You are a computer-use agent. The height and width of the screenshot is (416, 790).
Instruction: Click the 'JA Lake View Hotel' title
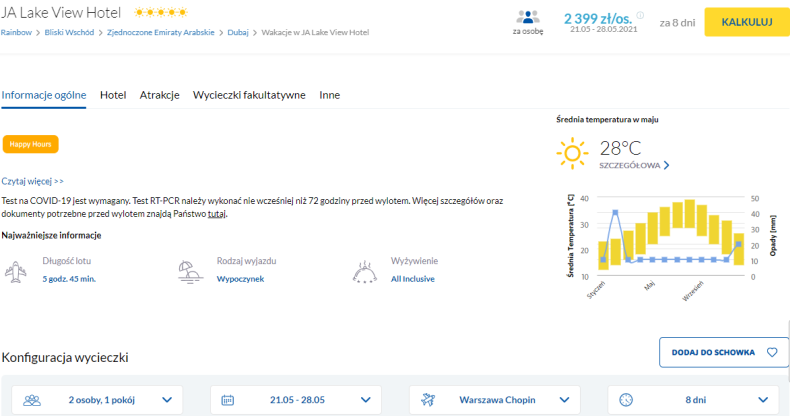[x=60, y=13]
